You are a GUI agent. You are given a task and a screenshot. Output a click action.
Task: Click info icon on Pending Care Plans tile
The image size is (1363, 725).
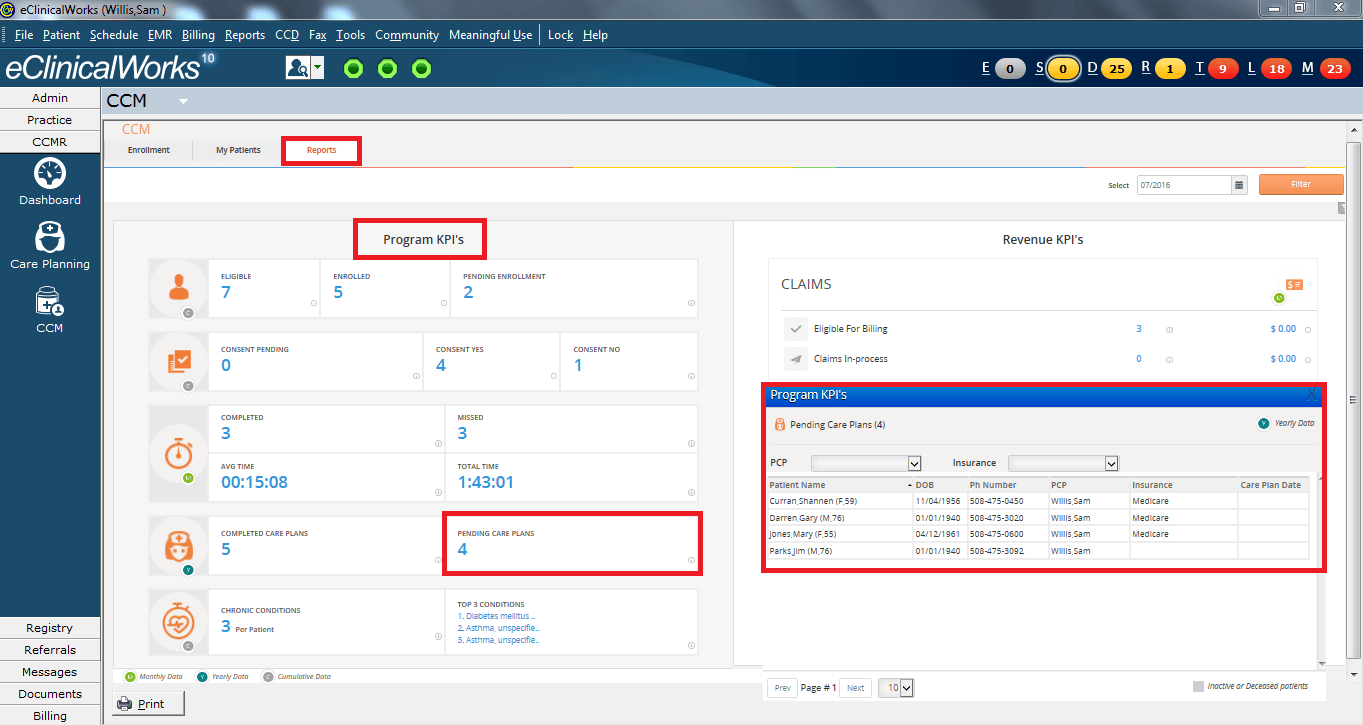(691, 561)
